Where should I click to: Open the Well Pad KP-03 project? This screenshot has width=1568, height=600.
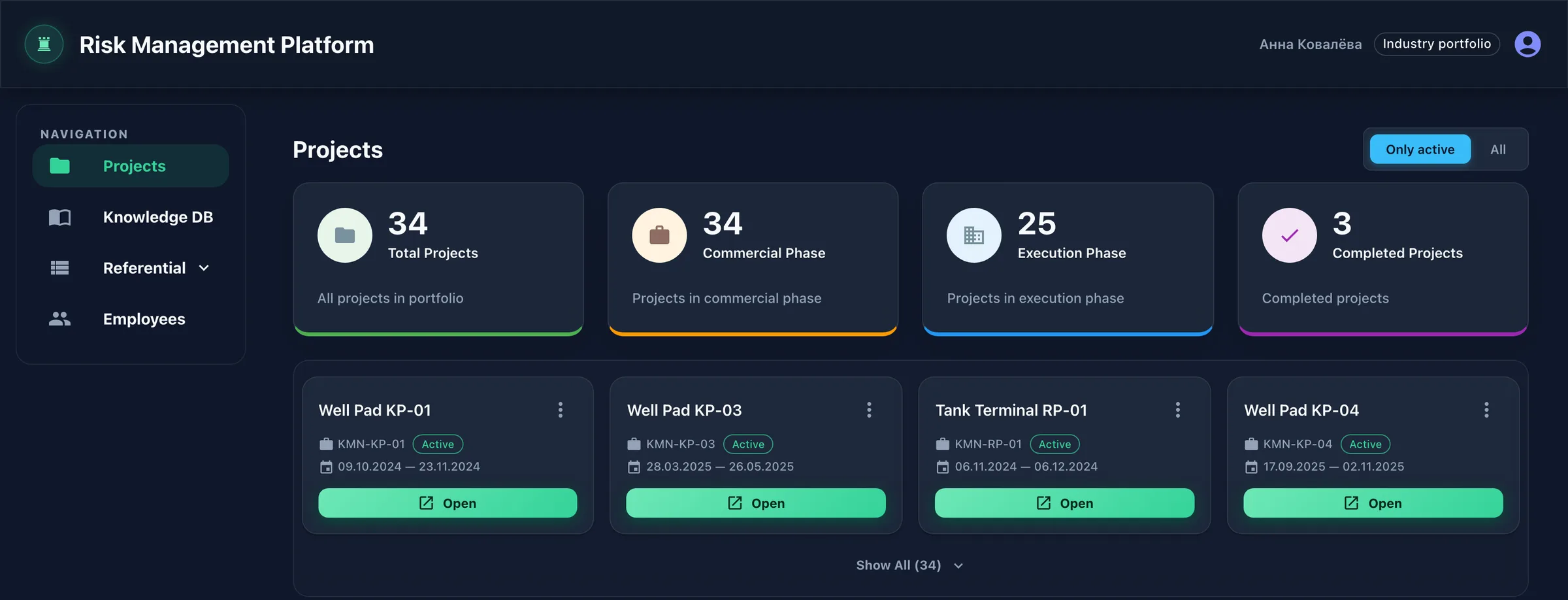pyautogui.click(x=756, y=503)
